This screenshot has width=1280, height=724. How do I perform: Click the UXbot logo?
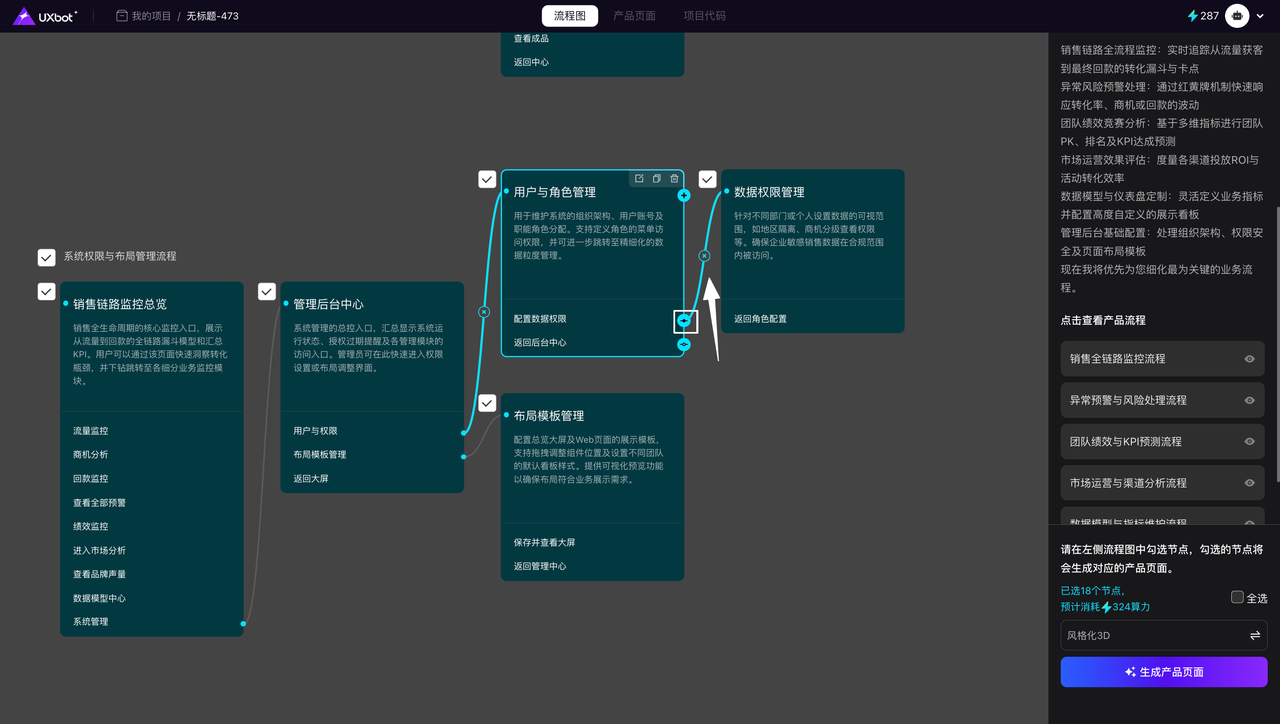point(45,16)
